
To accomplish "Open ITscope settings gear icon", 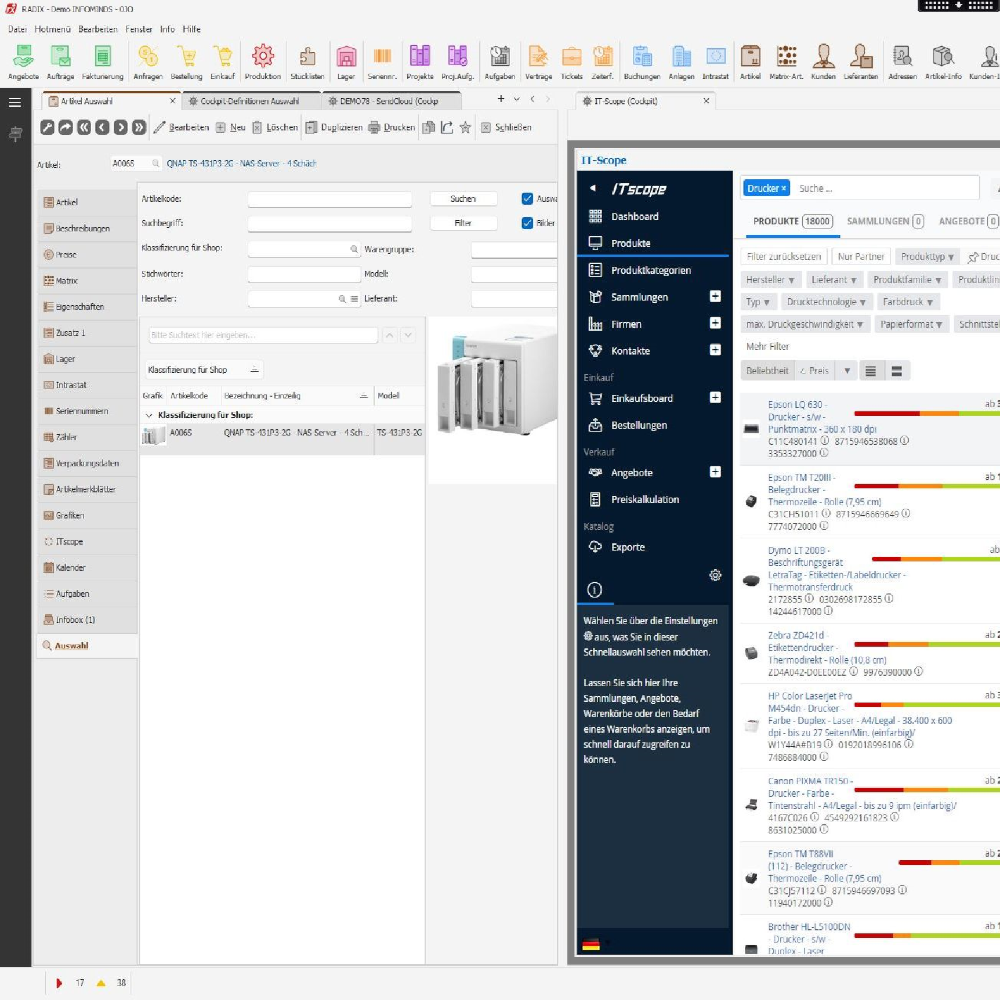I will tap(716, 575).
